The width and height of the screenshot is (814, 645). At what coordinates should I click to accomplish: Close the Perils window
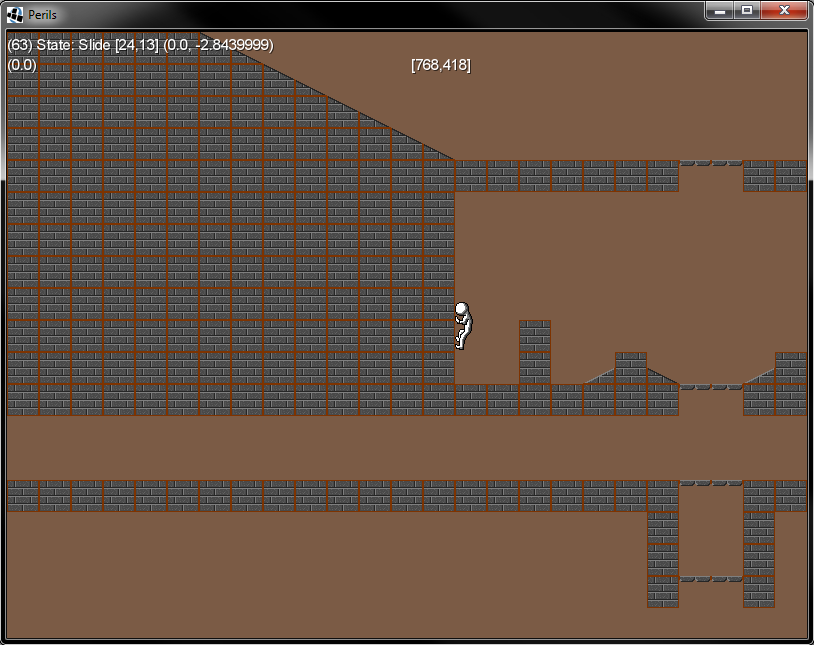784,10
